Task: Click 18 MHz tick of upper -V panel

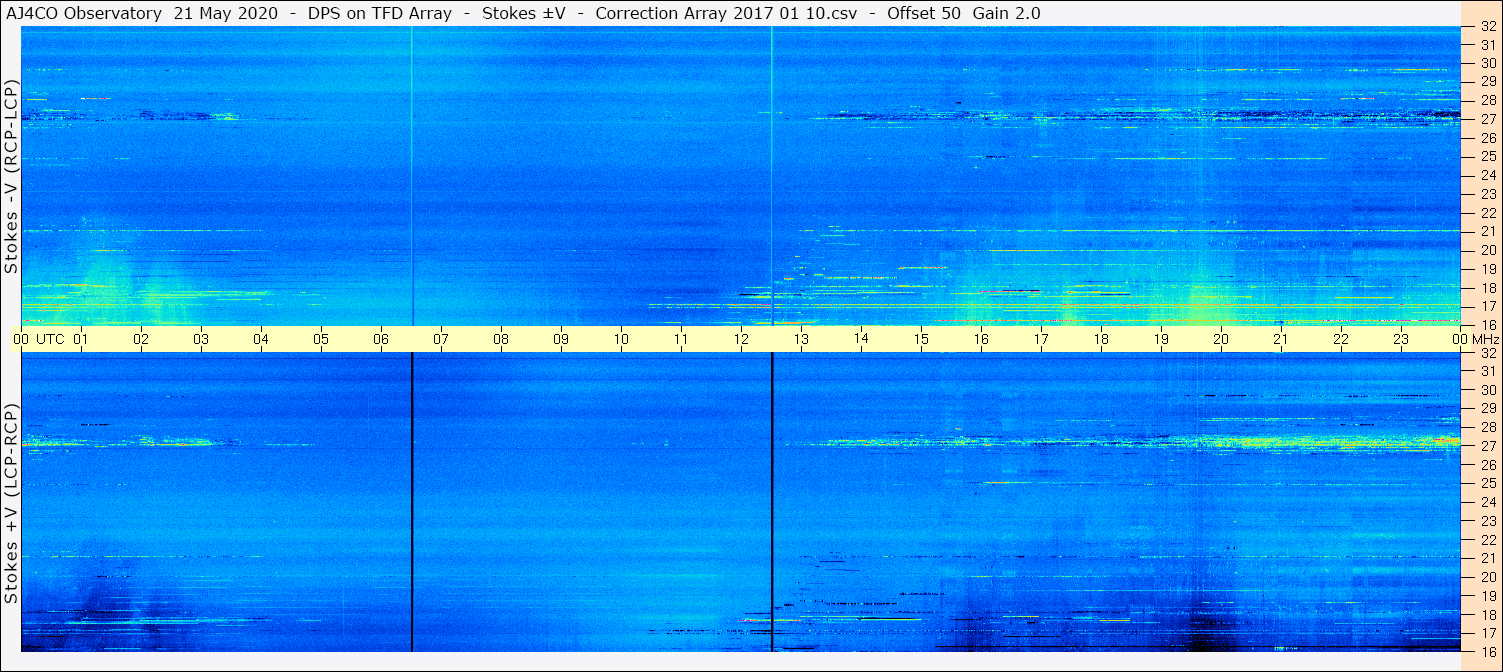Action: (1487, 287)
